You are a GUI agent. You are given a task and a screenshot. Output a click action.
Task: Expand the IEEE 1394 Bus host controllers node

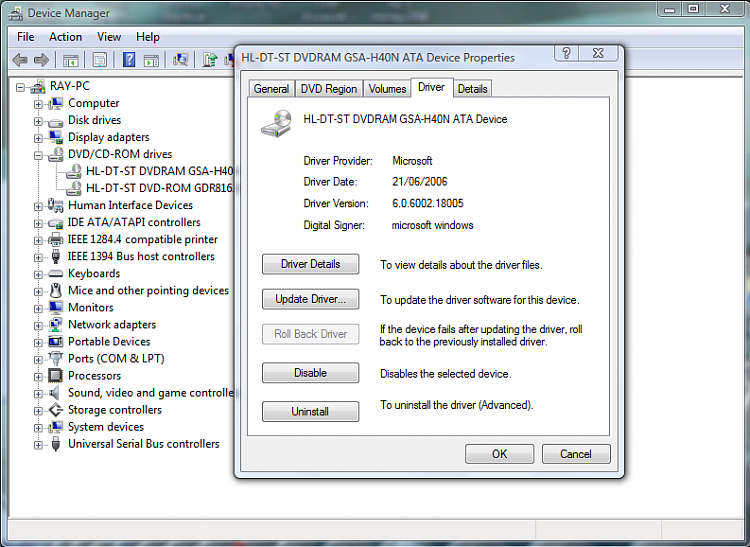coord(38,258)
